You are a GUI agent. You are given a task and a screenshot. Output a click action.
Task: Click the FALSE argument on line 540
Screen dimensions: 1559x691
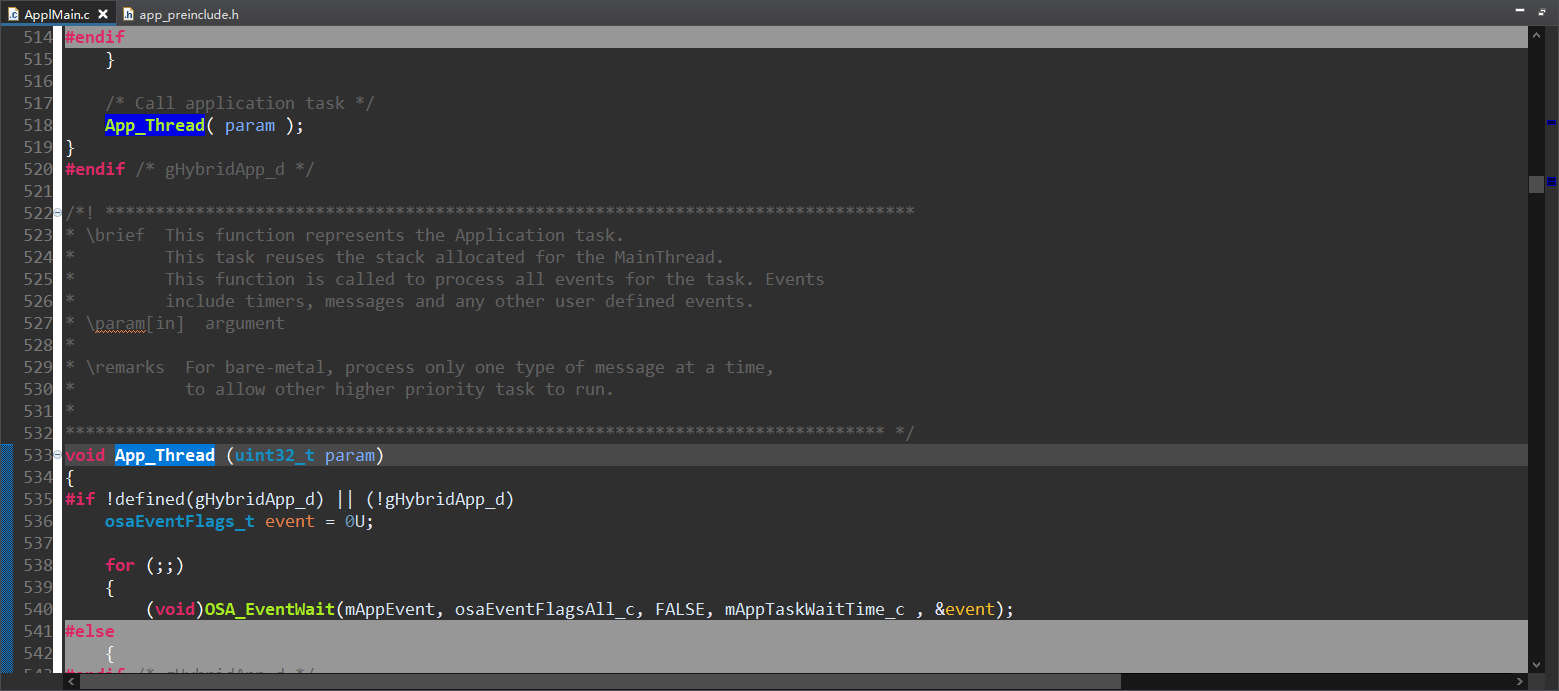point(680,609)
